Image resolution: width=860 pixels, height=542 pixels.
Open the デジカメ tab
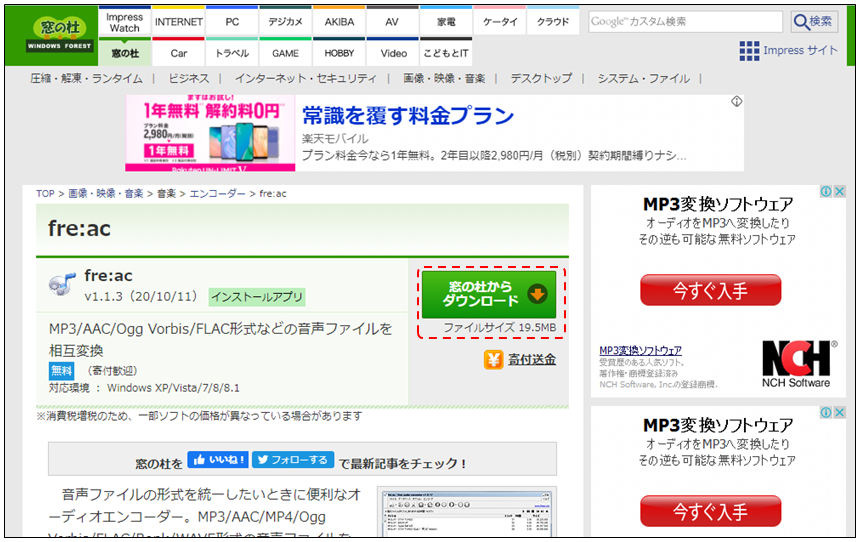click(x=285, y=22)
